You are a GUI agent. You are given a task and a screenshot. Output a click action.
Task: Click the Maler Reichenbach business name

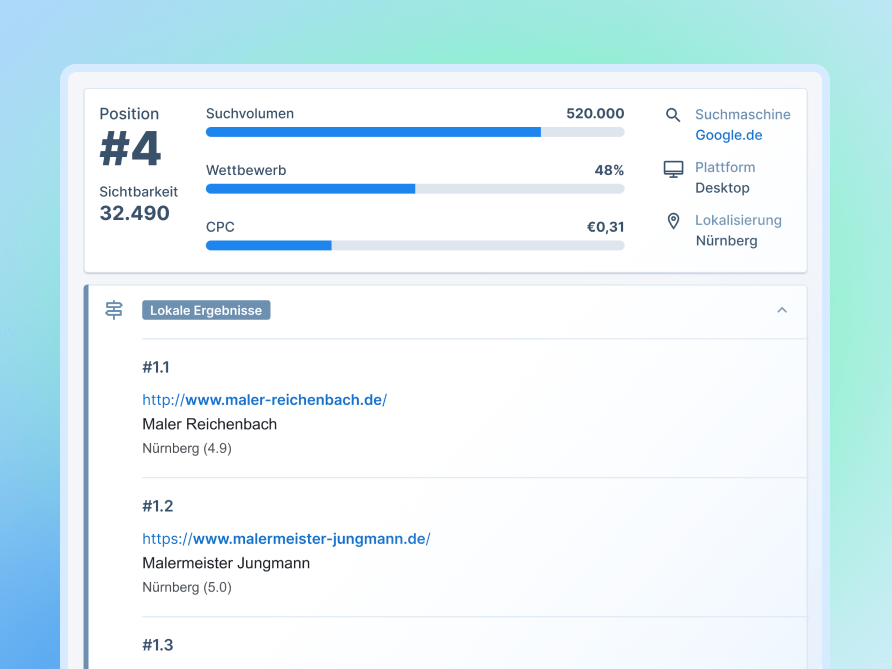209,424
